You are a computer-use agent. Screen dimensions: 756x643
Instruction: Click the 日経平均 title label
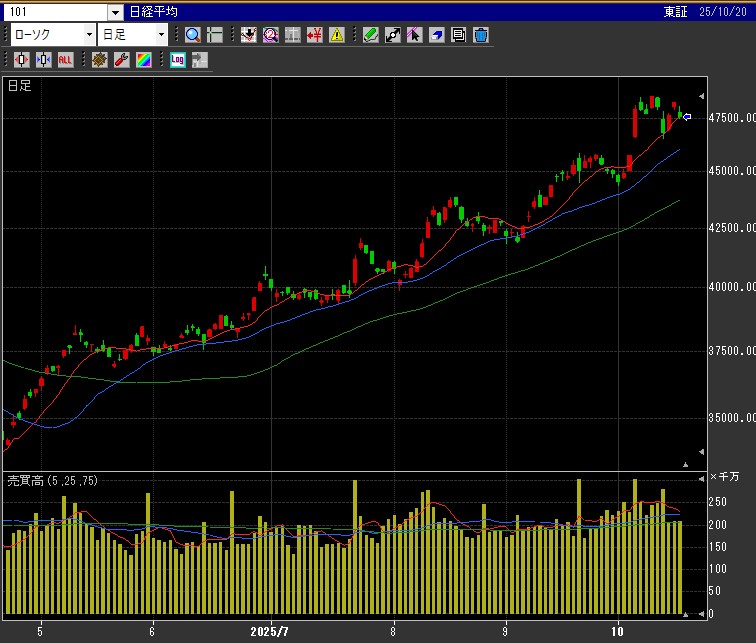point(154,12)
